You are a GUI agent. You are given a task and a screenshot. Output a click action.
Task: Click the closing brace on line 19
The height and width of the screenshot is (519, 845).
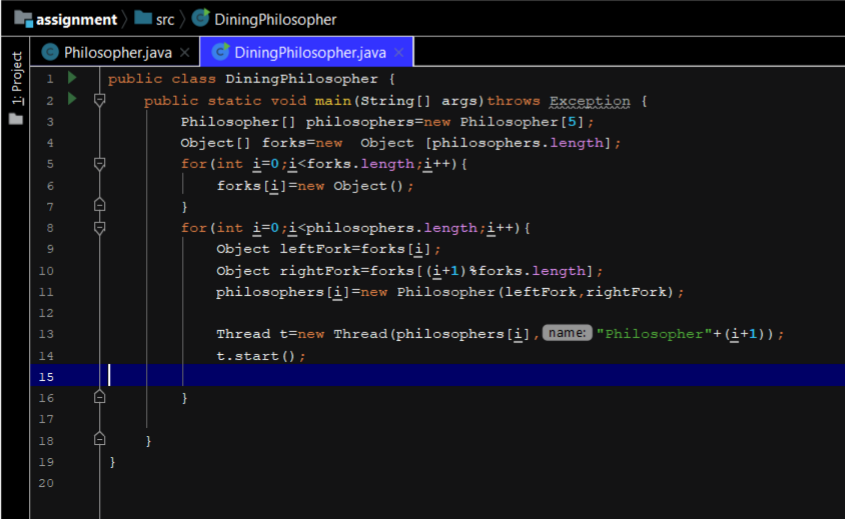[112, 462]
